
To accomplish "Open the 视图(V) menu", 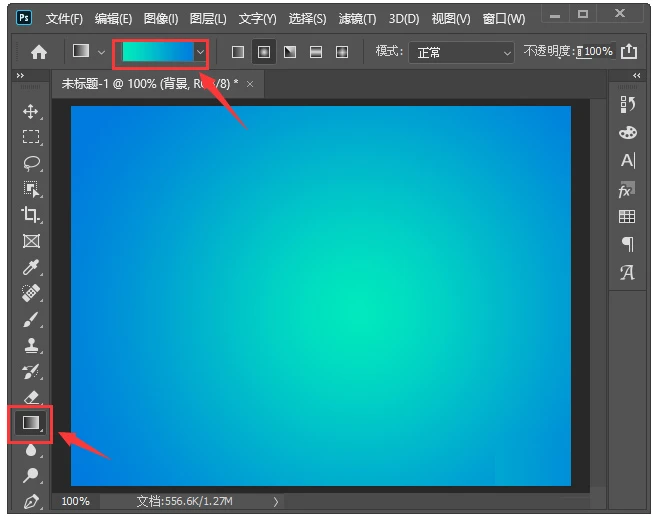I will pyautogui.click(x=451, y=19).
